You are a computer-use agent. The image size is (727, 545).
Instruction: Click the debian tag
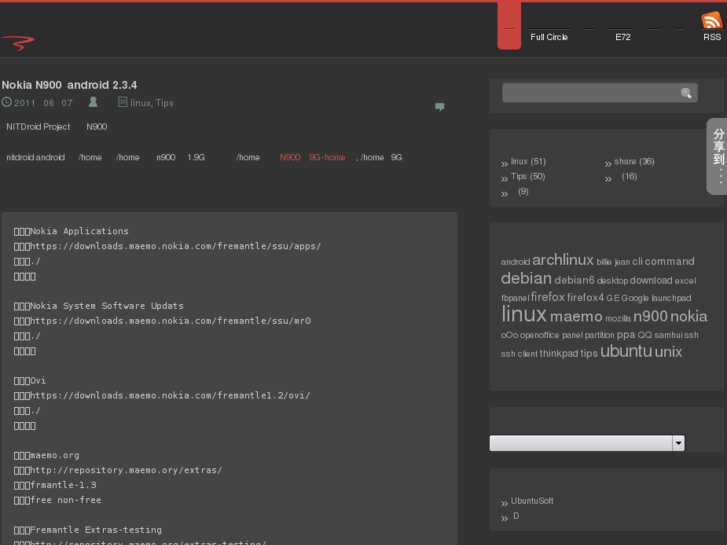click(x=526, y=278)
